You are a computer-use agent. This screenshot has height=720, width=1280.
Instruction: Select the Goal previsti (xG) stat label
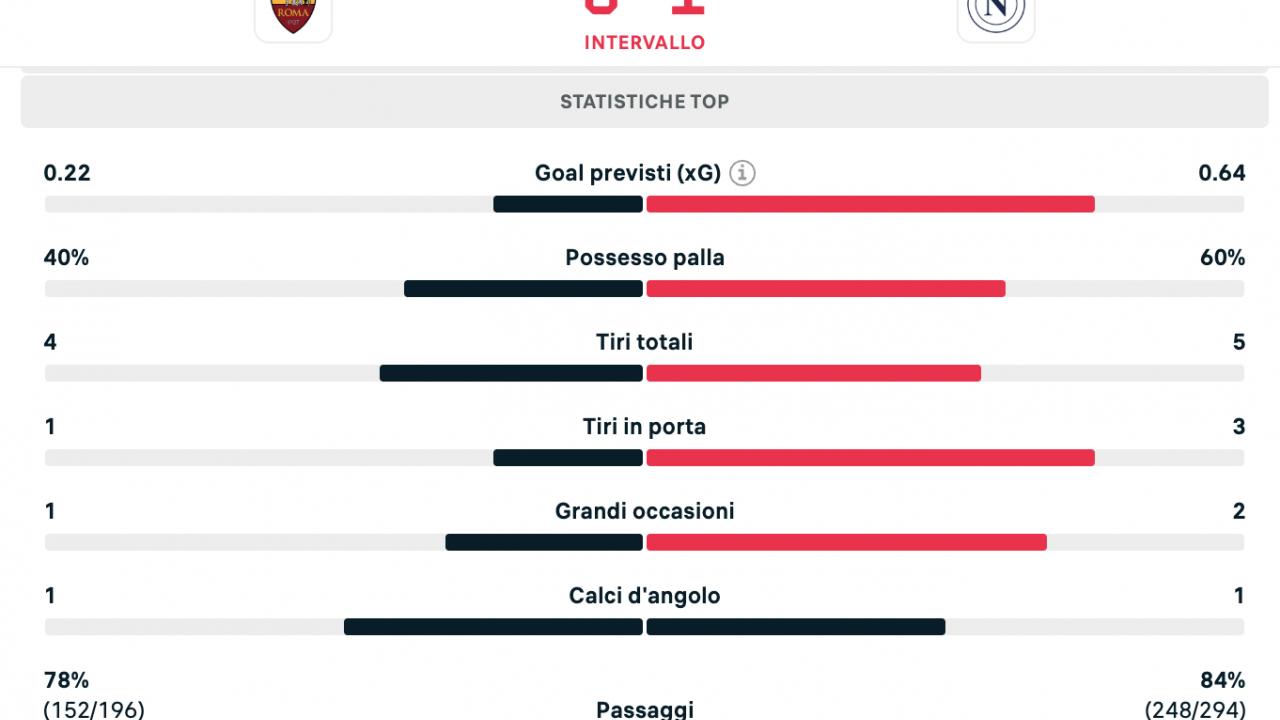point(628,173)
